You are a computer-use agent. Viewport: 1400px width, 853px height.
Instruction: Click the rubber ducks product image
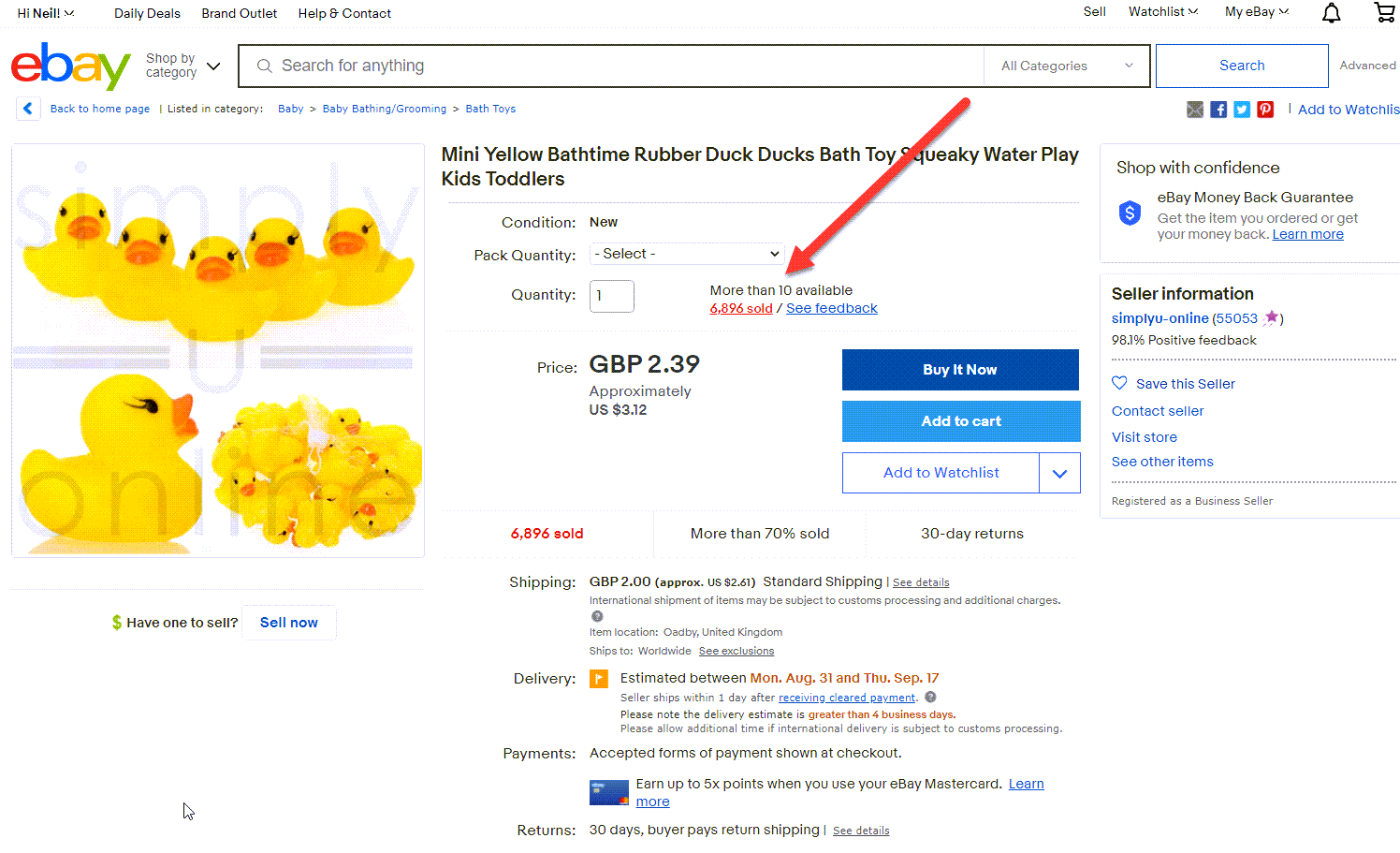click(218, 351)
